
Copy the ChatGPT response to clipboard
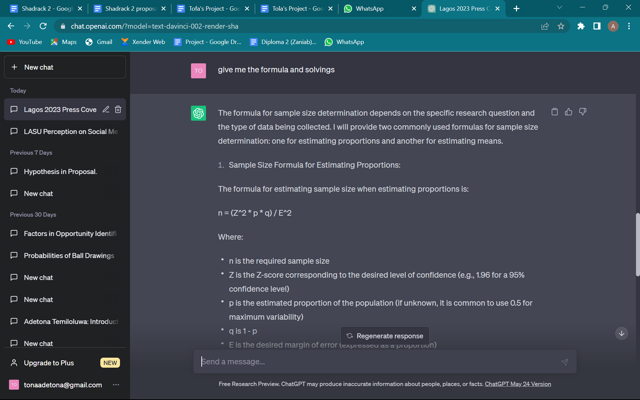point(555,112)
